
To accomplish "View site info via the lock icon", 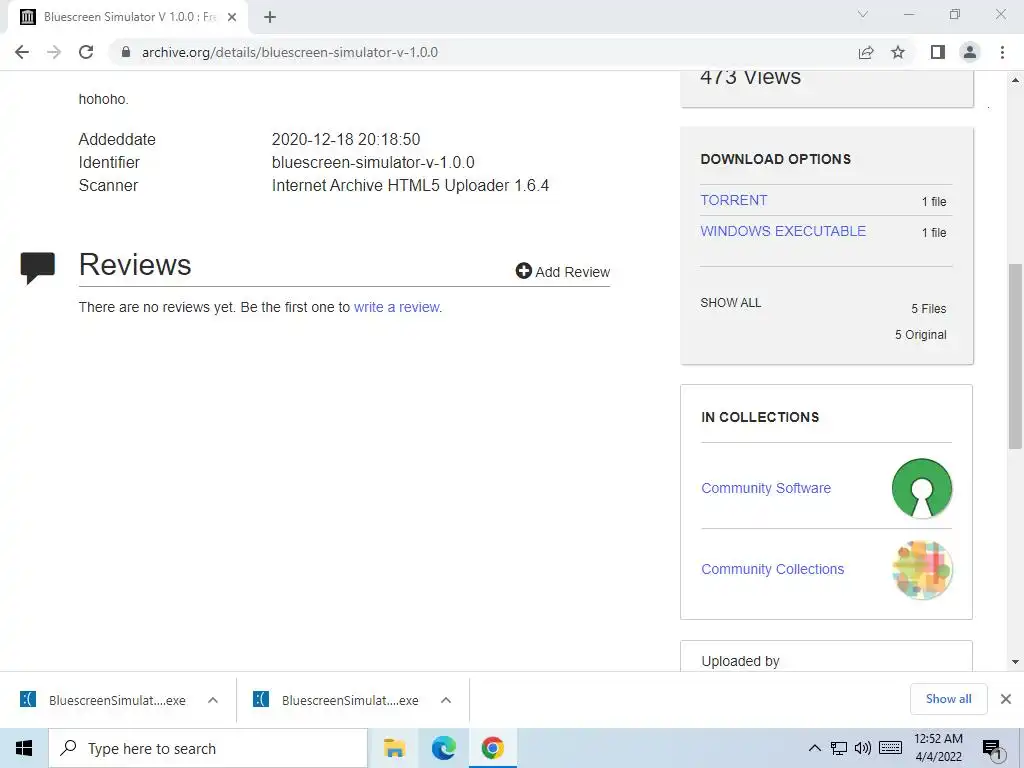I will [126, 52].
